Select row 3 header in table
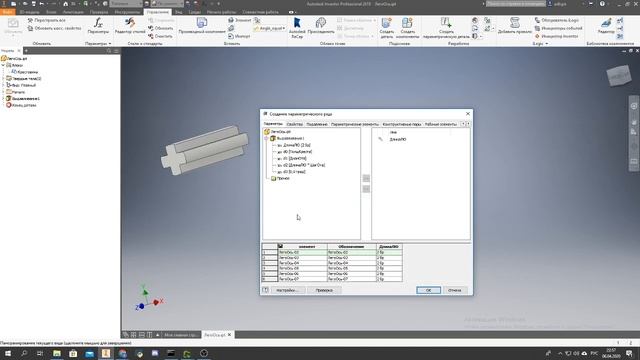Screen dimensions: 640x360 269,263
